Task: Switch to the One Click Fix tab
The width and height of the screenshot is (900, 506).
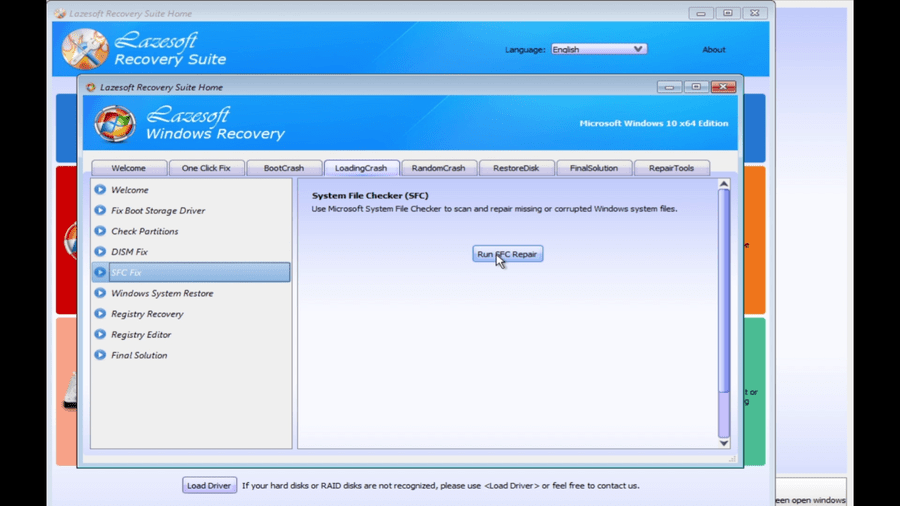Action: 206,168
